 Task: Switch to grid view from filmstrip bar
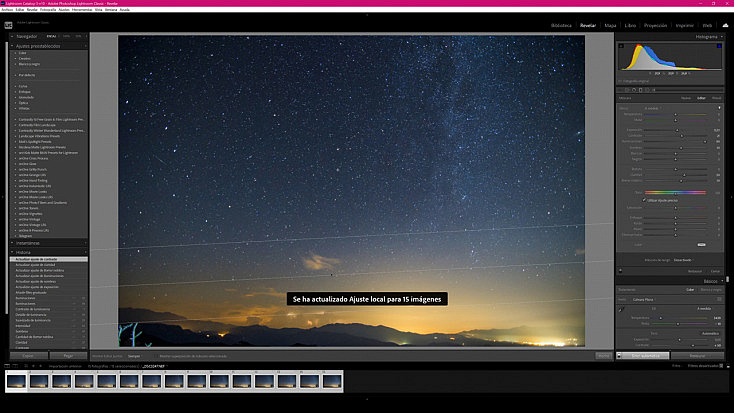26,366
